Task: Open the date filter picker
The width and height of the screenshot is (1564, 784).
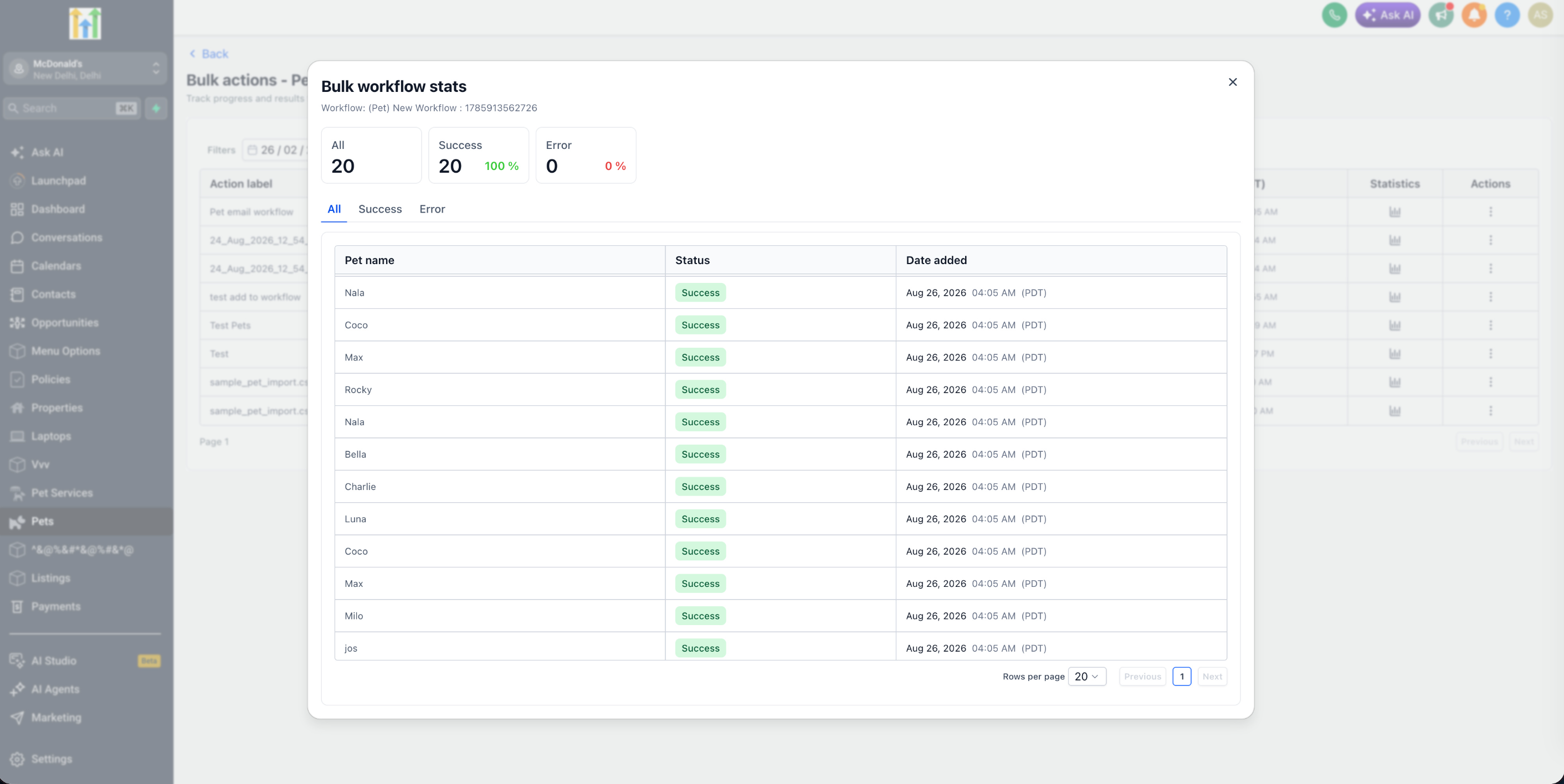Action: (276, 150)
